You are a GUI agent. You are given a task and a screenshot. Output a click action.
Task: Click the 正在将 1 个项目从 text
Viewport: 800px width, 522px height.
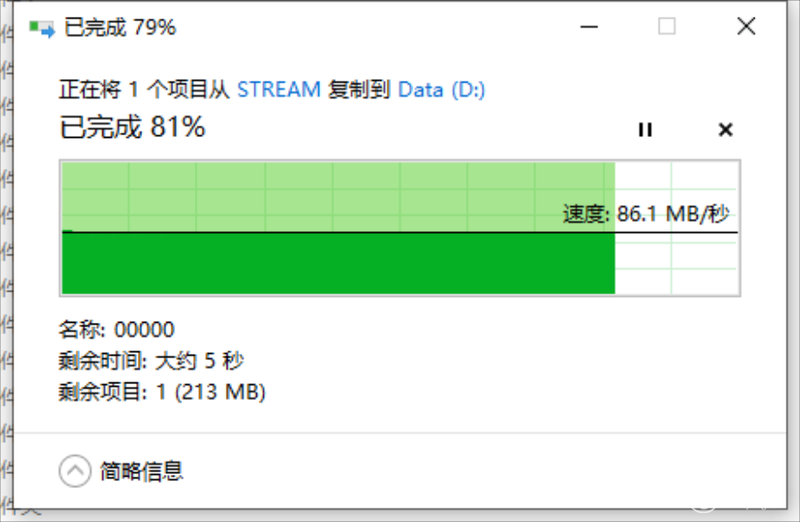tap(144, 90)
